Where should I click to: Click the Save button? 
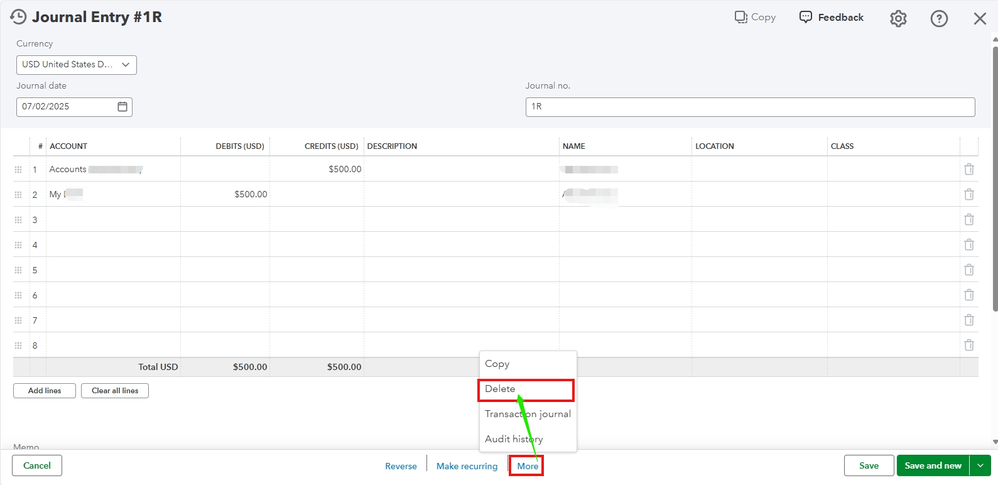click(x=869, y=465)
